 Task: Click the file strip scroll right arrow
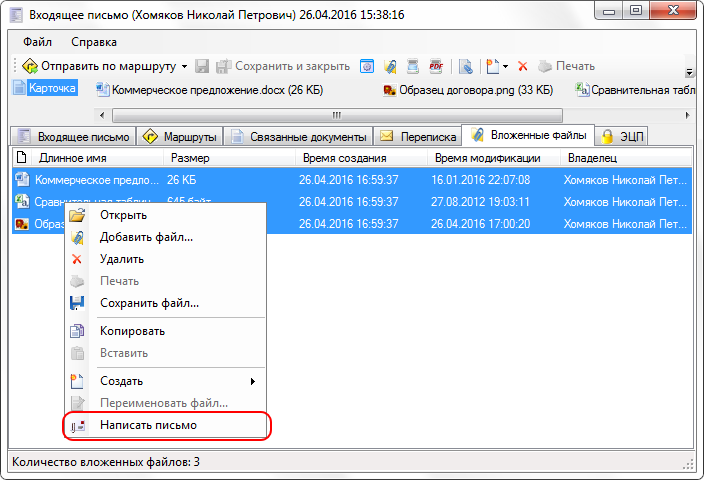pos(687,115)
